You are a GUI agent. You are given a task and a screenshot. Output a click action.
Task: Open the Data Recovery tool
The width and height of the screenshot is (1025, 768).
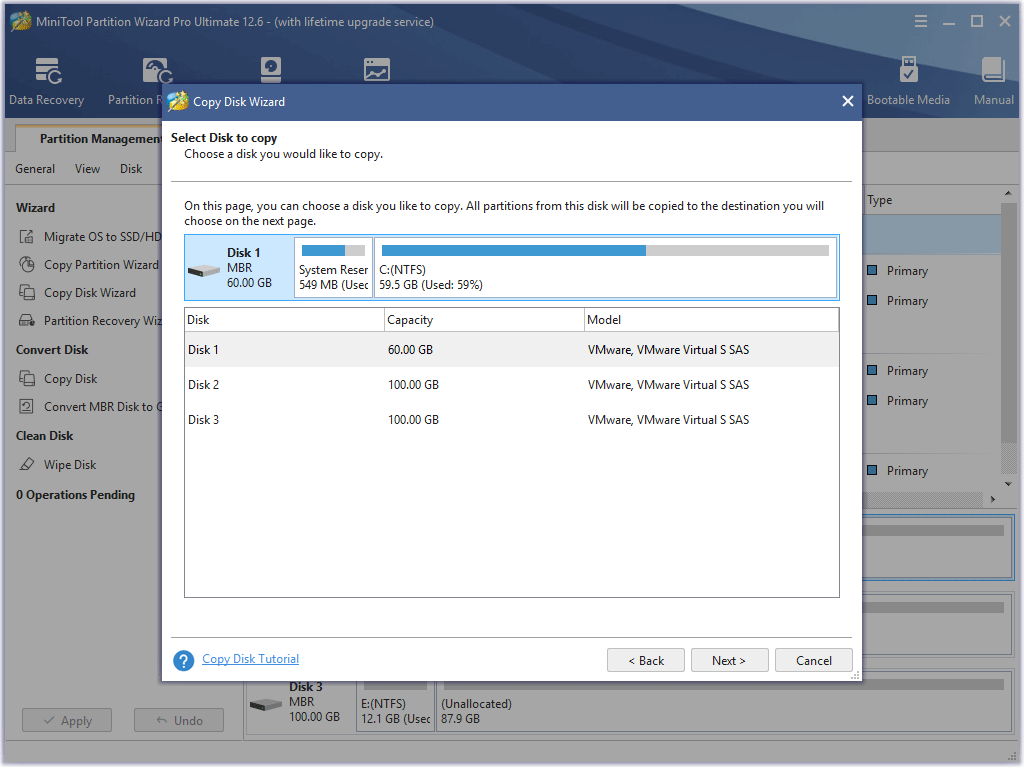[47, 81]
